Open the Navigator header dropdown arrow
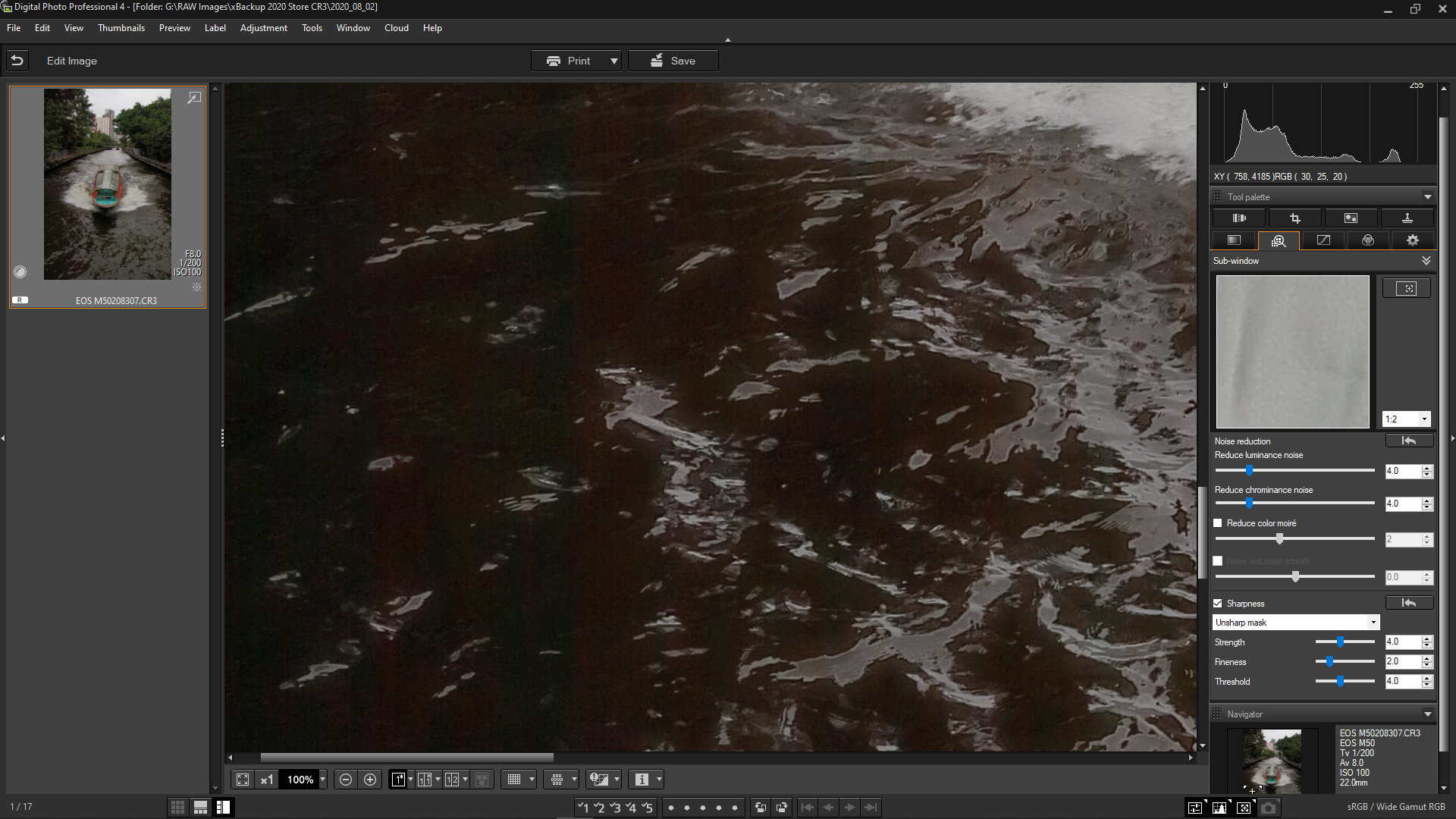Image resolution: width=1456 pixels, height=819 pixels. coord(1428,714)
